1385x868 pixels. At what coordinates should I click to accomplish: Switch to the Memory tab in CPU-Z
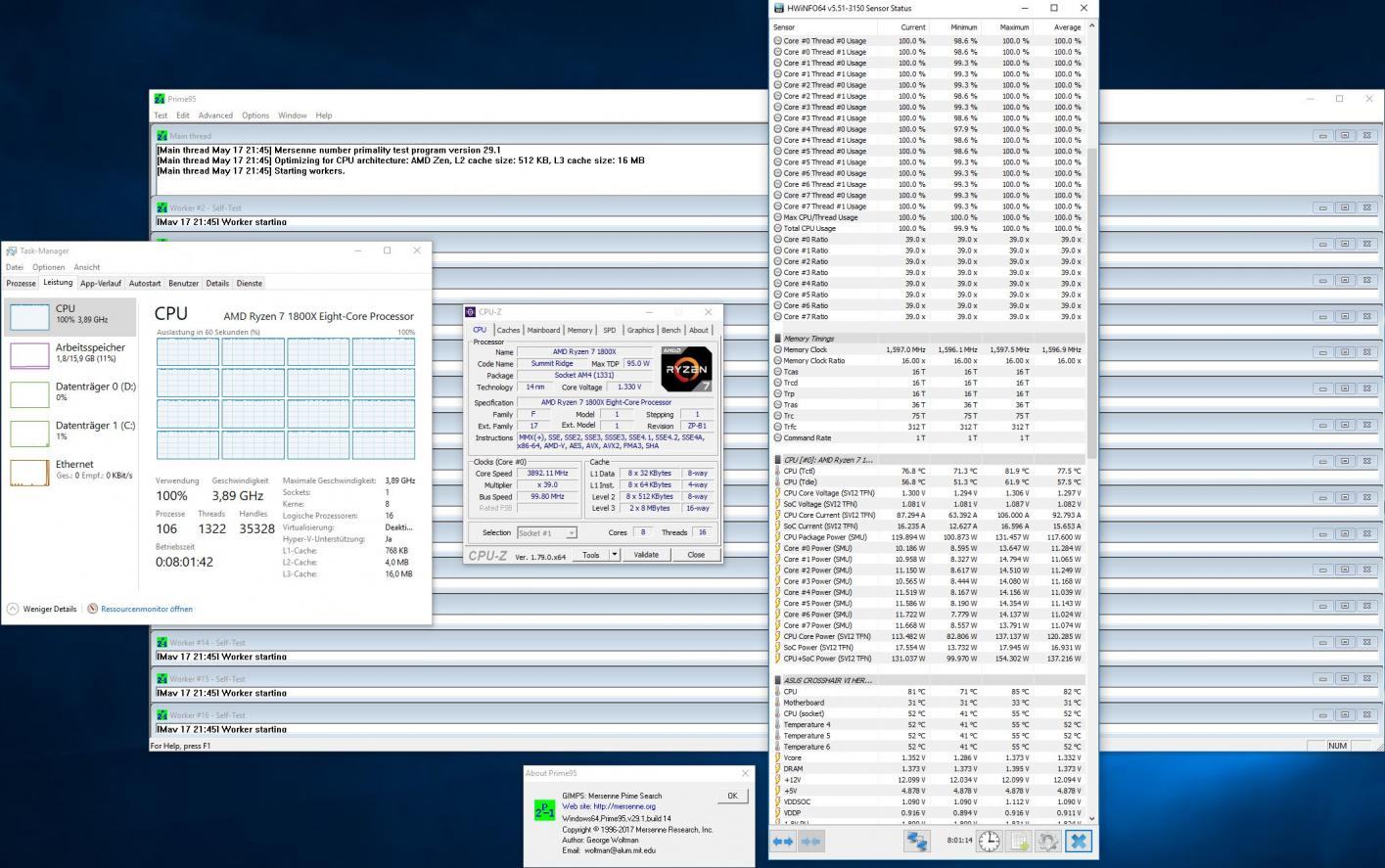point(579,330)
